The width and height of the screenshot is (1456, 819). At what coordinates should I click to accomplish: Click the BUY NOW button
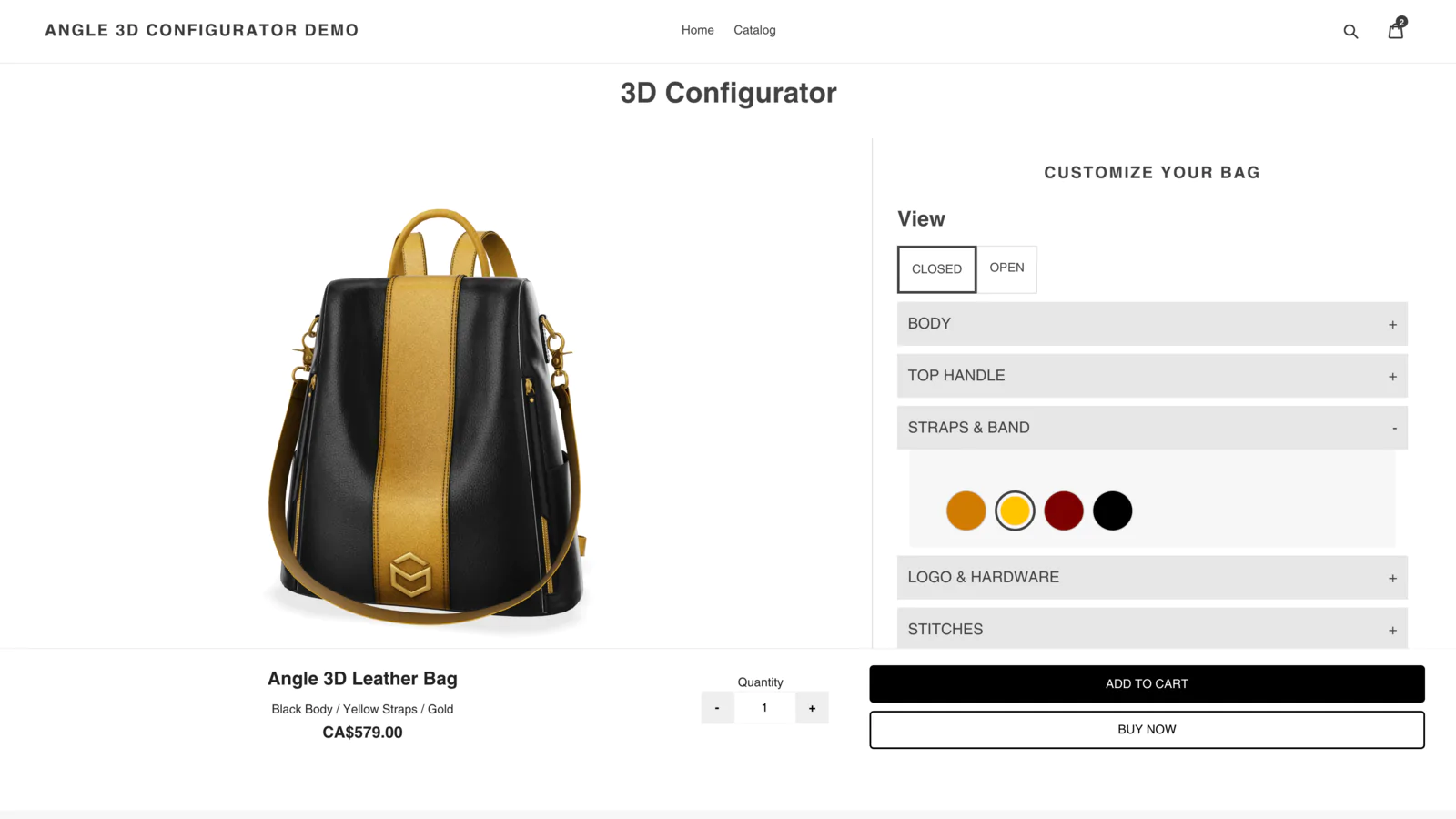pyautogui.click(x=1147, y=730)
